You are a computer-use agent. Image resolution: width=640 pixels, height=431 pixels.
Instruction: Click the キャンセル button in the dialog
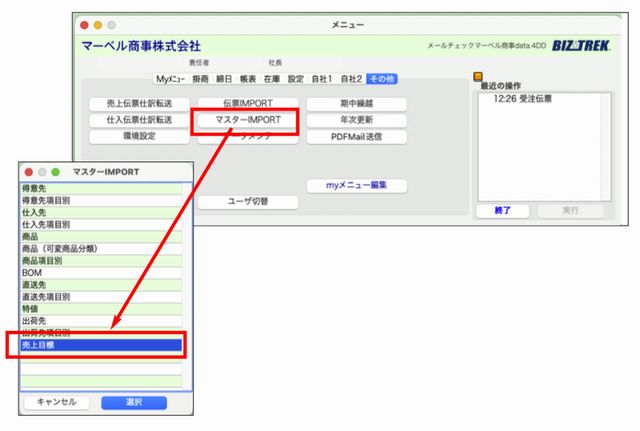point(56,401)
